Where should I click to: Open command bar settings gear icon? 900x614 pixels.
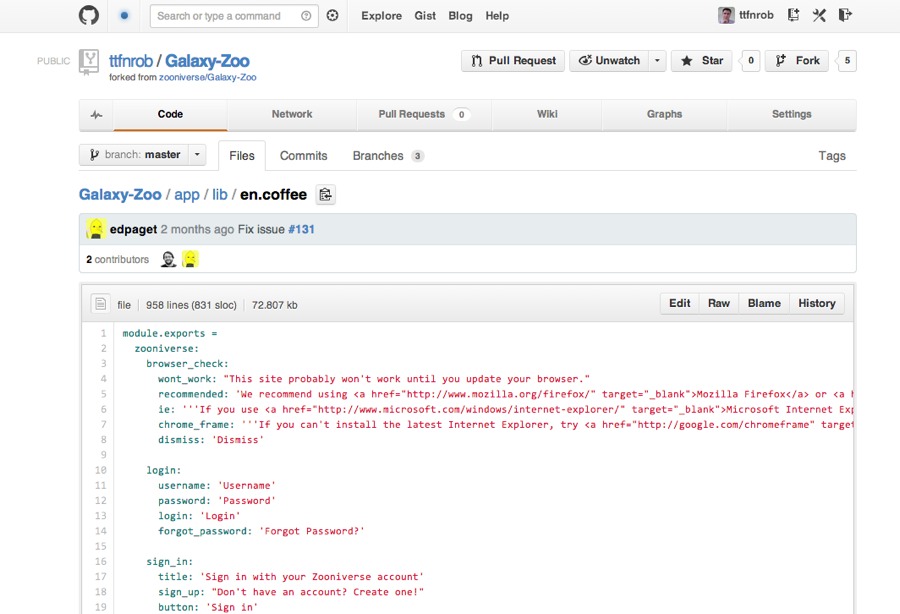pos(333,16)
